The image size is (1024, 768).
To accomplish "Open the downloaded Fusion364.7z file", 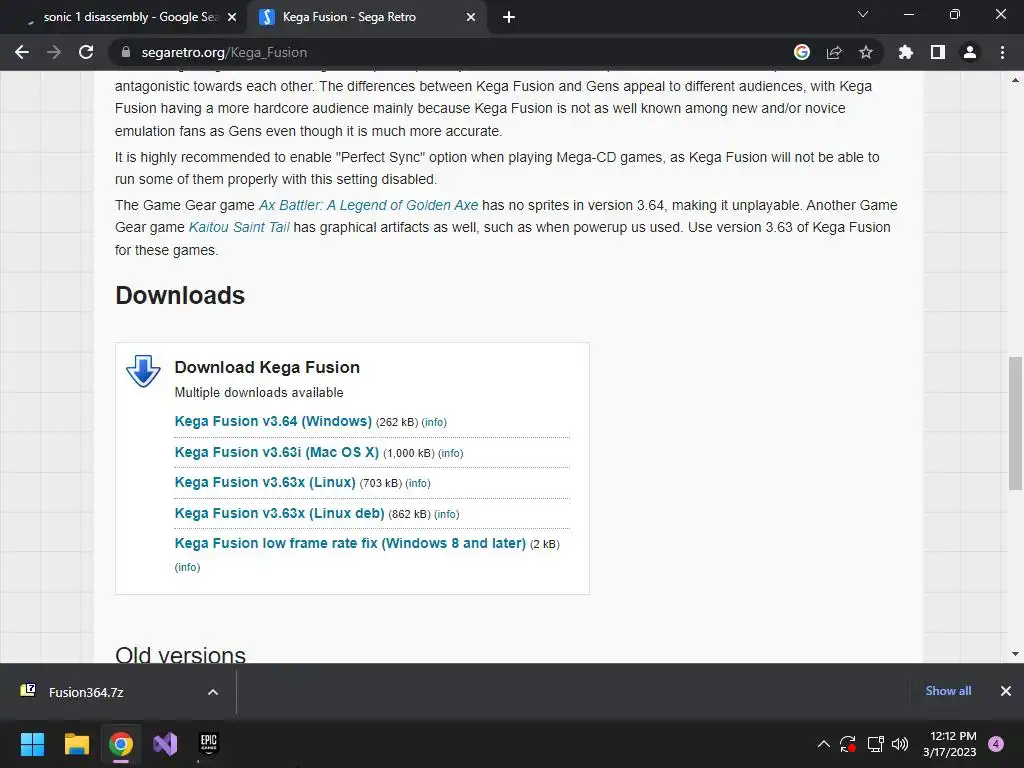I will click(x=86, y=692).
